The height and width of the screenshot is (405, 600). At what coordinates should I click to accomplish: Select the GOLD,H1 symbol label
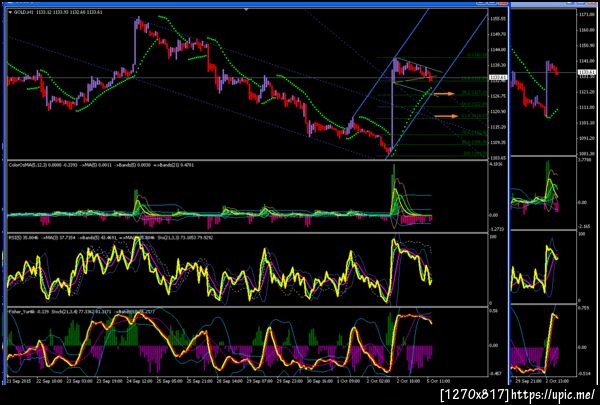point(24,12)
